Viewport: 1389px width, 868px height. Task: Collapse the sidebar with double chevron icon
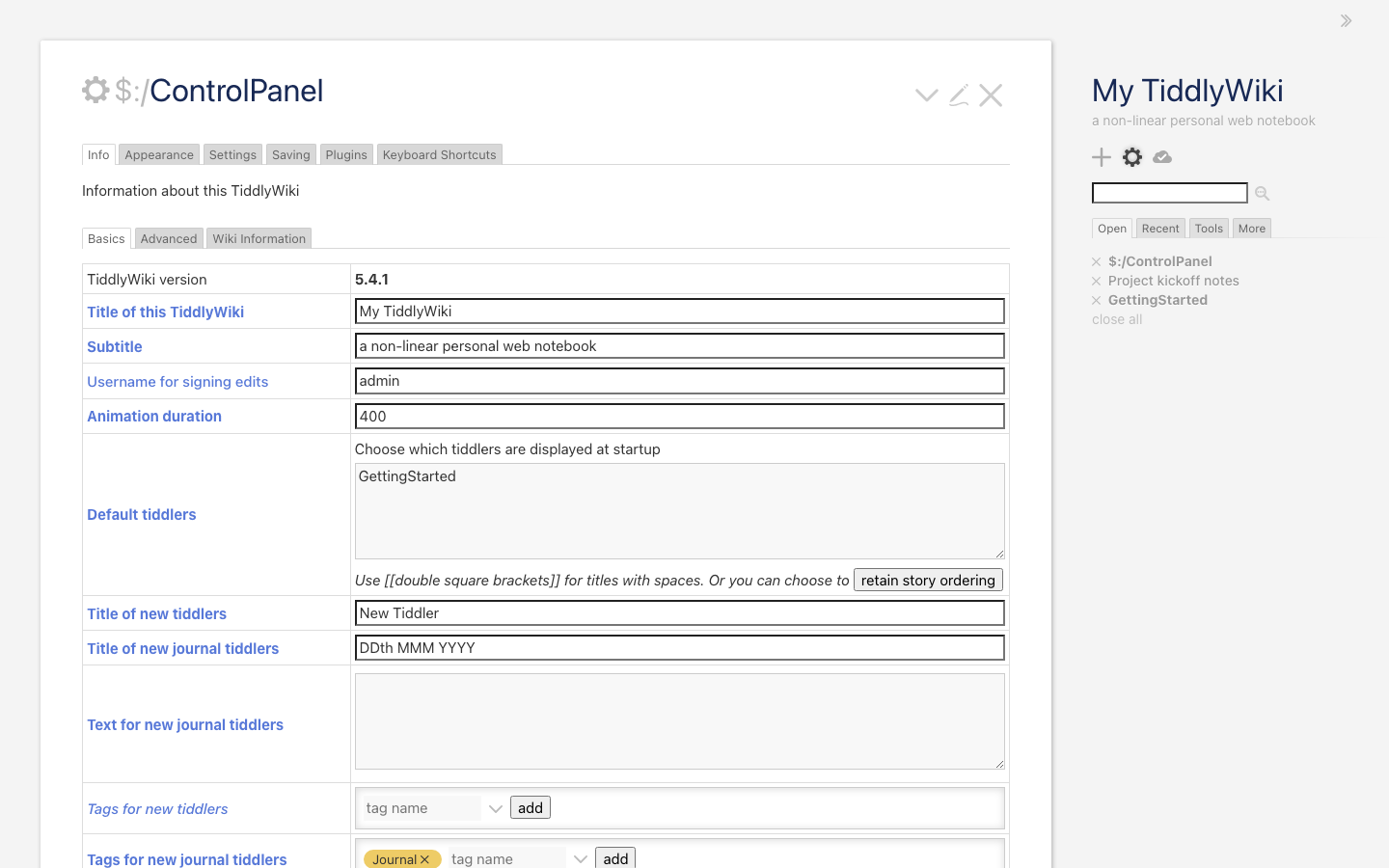tap(1346, 20)
